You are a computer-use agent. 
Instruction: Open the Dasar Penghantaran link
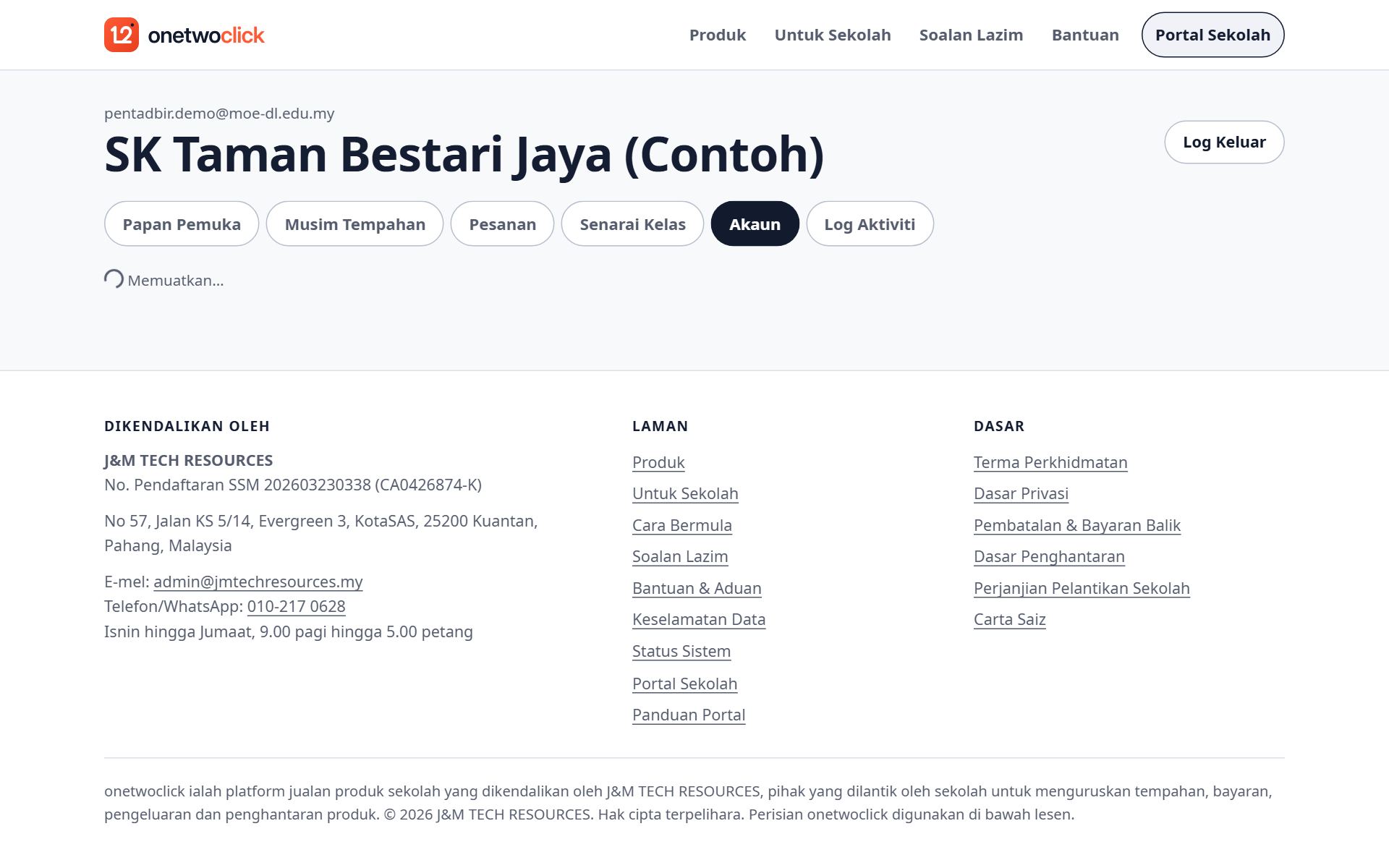(x=1049, y=556)
